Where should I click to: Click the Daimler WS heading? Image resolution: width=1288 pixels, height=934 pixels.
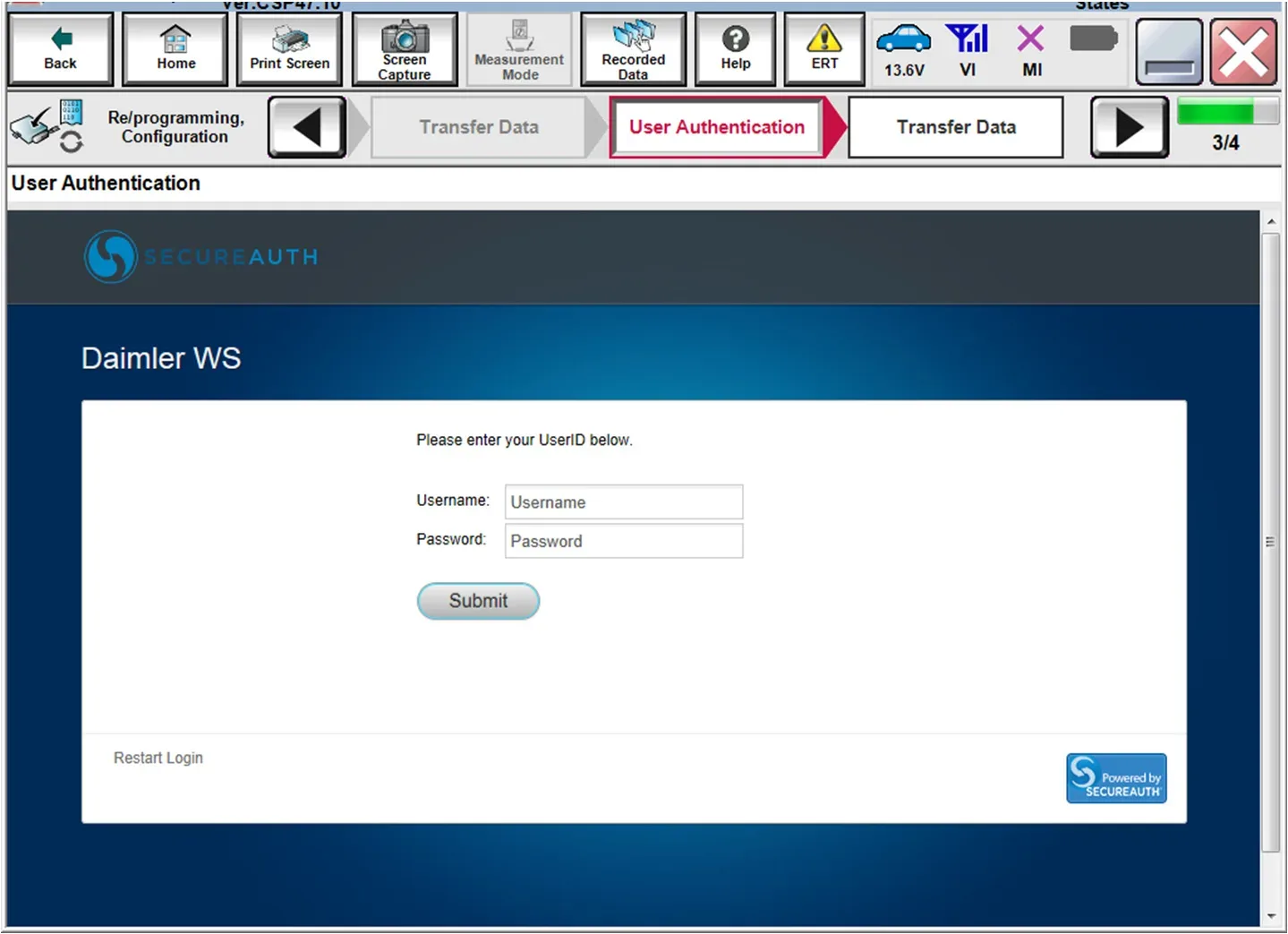161,358
